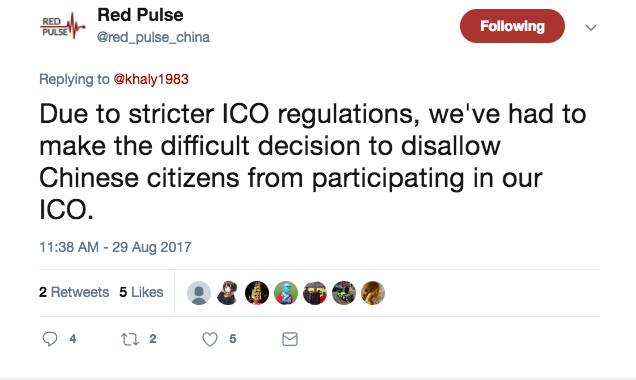This screenshot has height=380, width=636.
Task: Open the Red Pulse logo avatar
Action: [63, 26]
